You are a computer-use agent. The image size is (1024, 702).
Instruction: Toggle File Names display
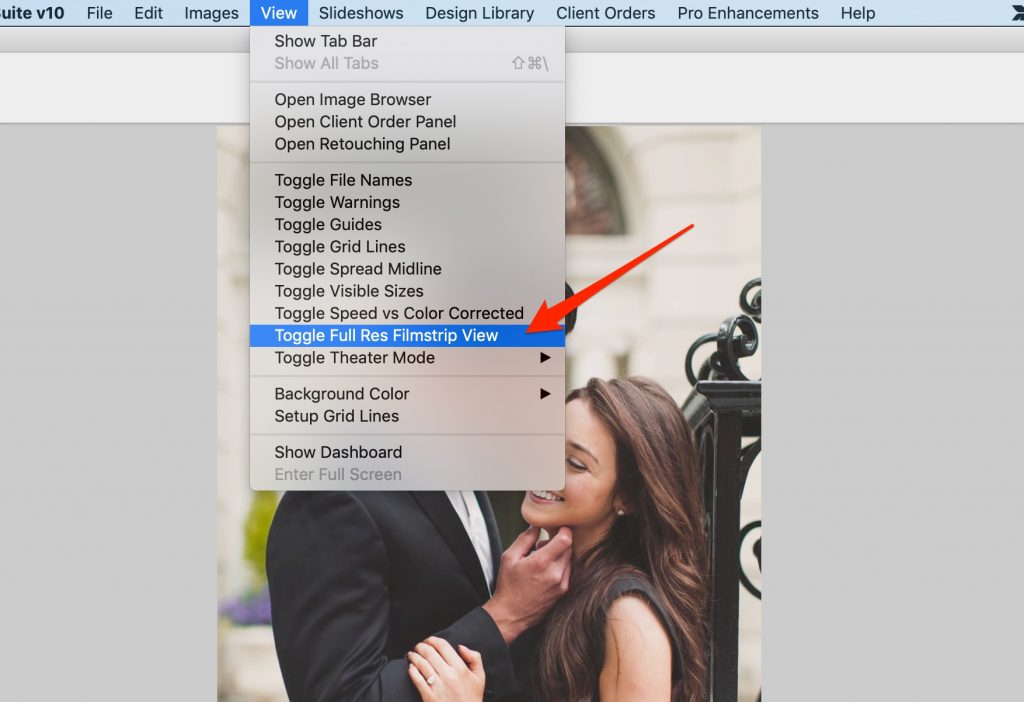(x=408, y=180)
